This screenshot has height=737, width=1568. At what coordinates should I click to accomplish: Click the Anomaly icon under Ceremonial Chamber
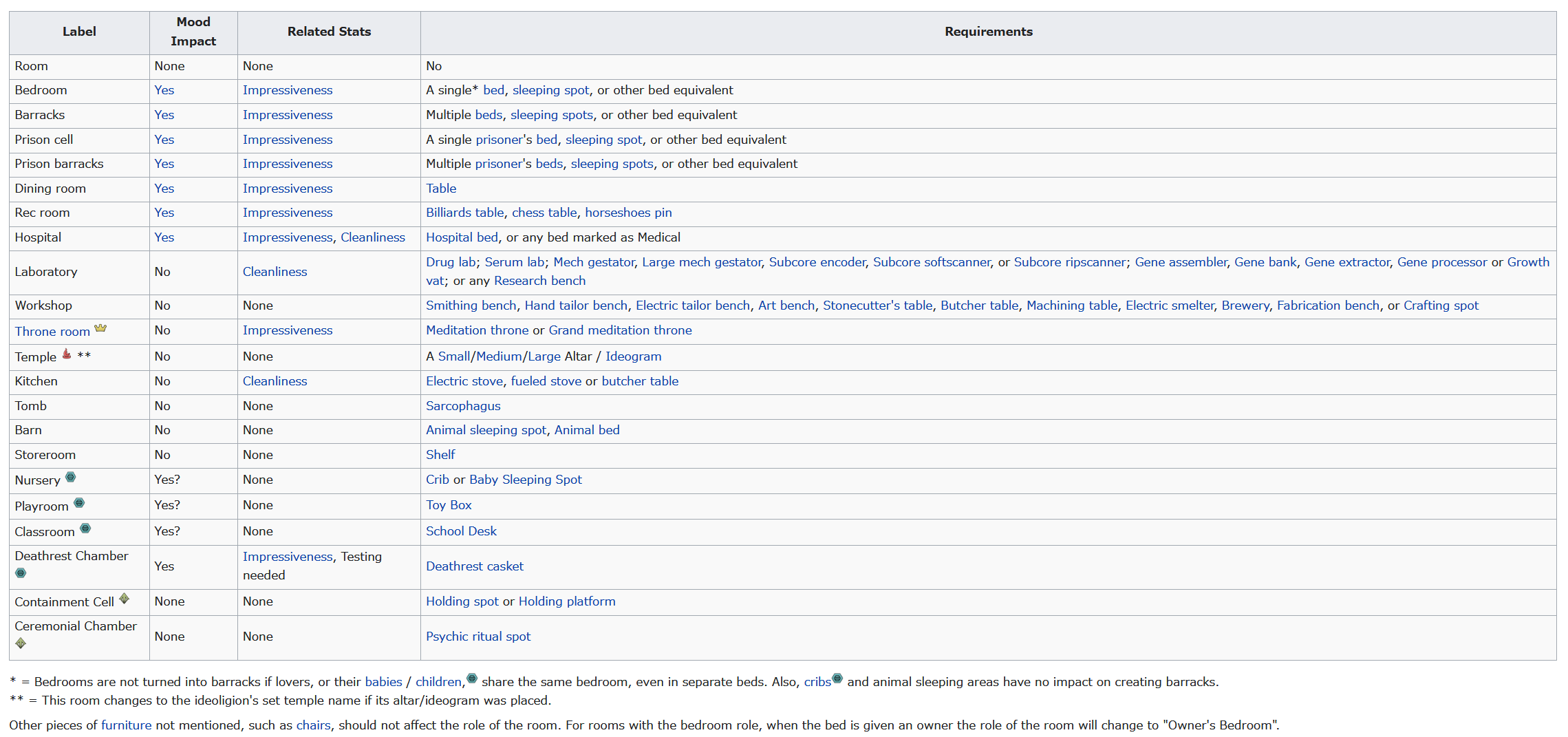click(21, 643)
